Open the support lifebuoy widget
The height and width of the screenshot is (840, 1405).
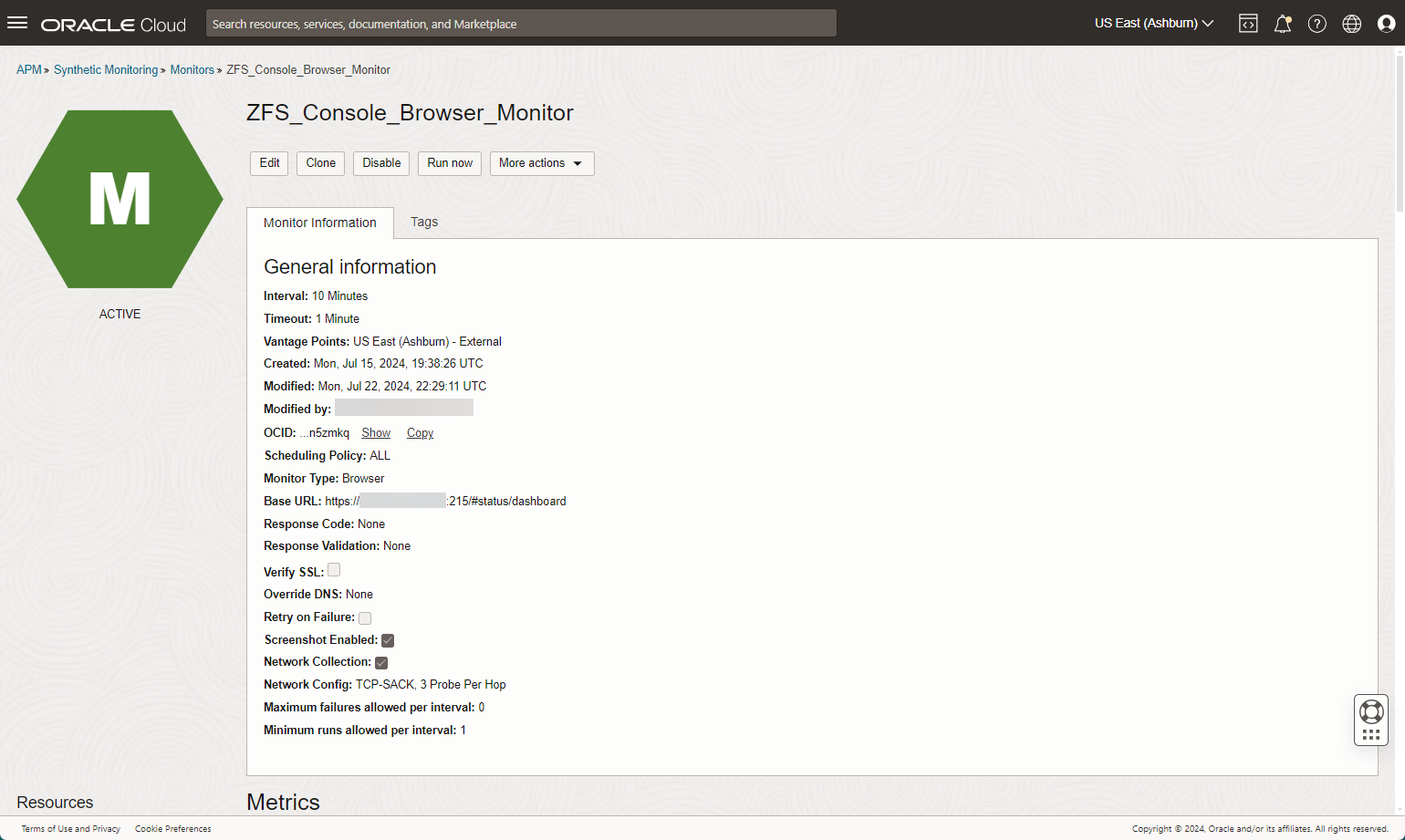1371,711
